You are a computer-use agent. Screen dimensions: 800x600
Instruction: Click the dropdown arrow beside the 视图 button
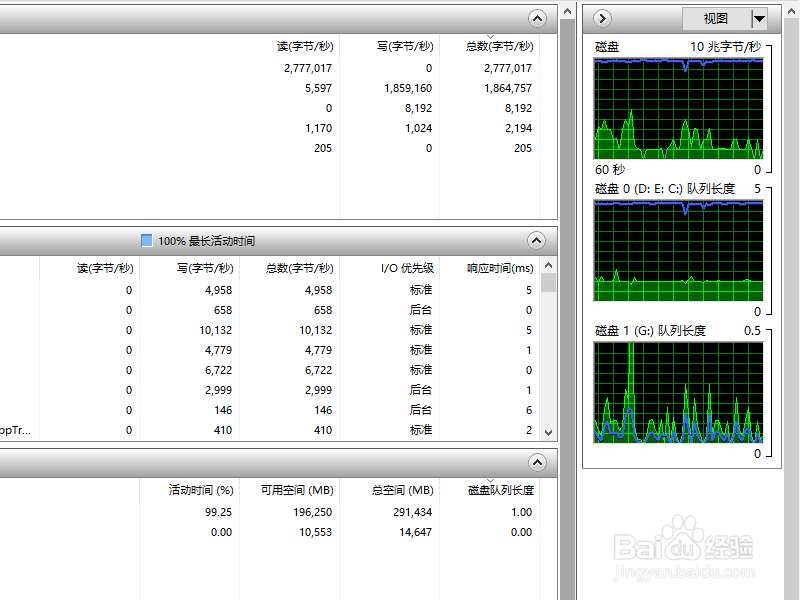pos(757,18)
